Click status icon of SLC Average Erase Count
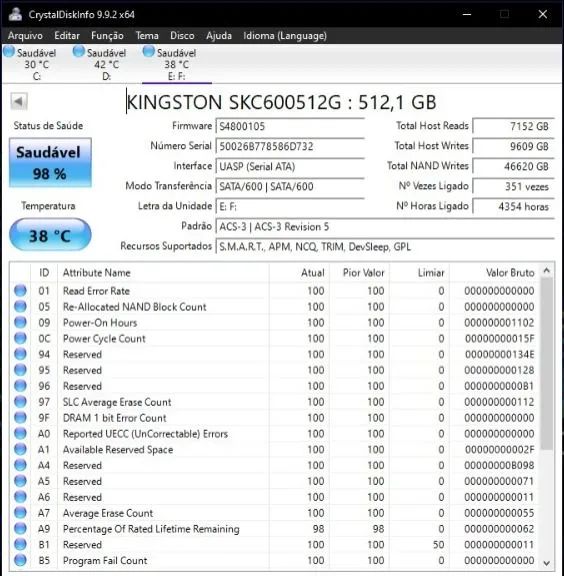564x576 pixels. (20, 402)
